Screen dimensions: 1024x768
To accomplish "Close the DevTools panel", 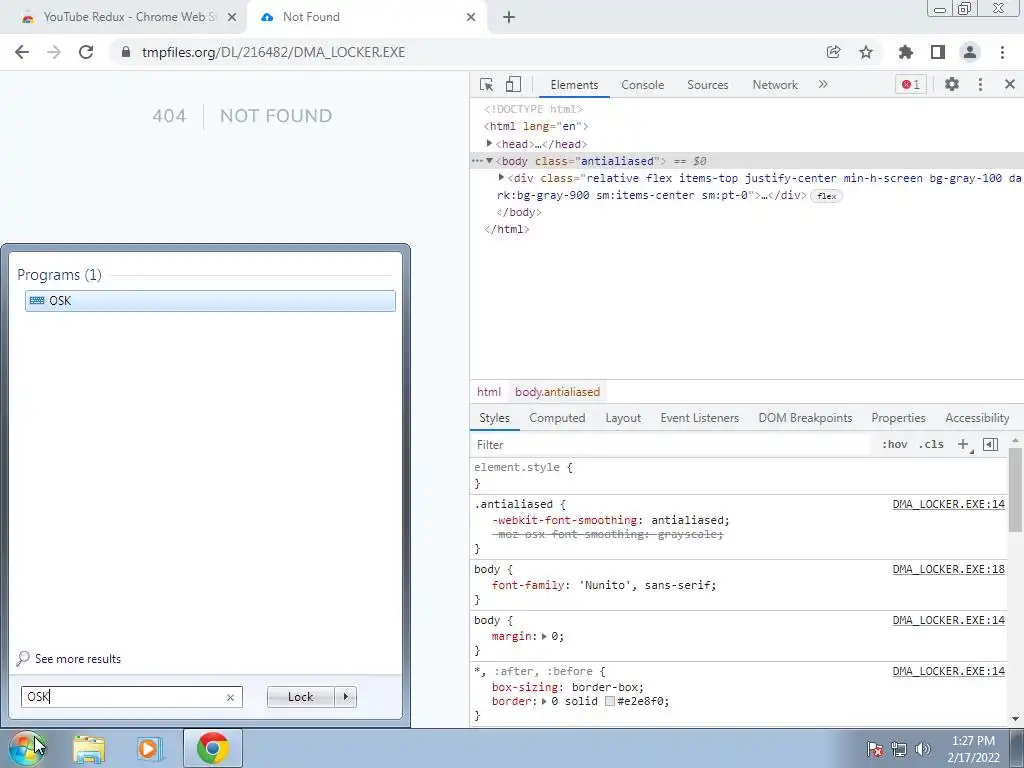I will tap(1010, 84).
